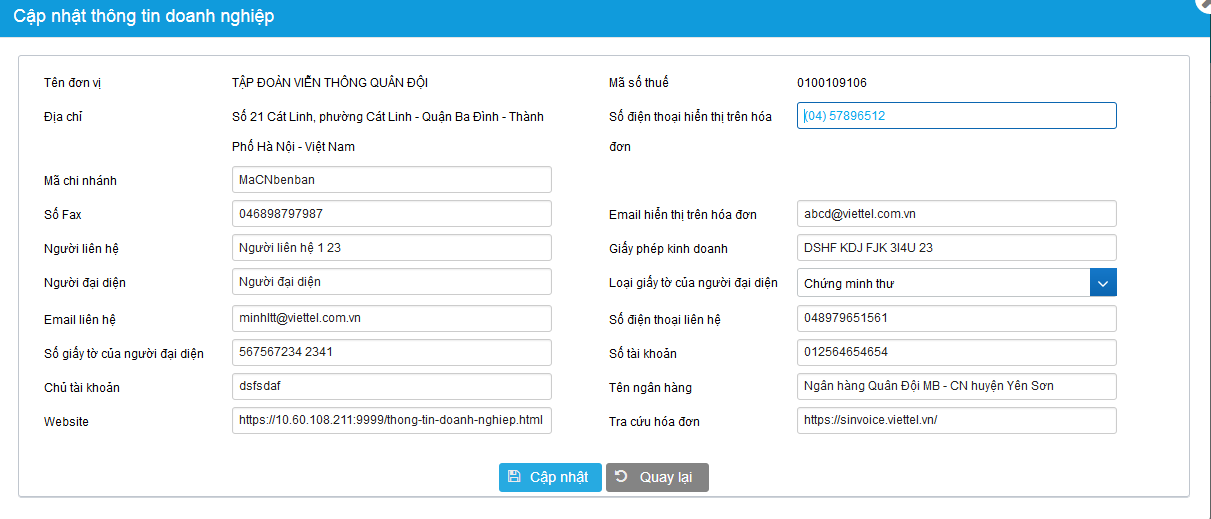This screenshot has height=519, width=1211.
Task: Close the dialog with top-right X
Action: (1204, 4)
